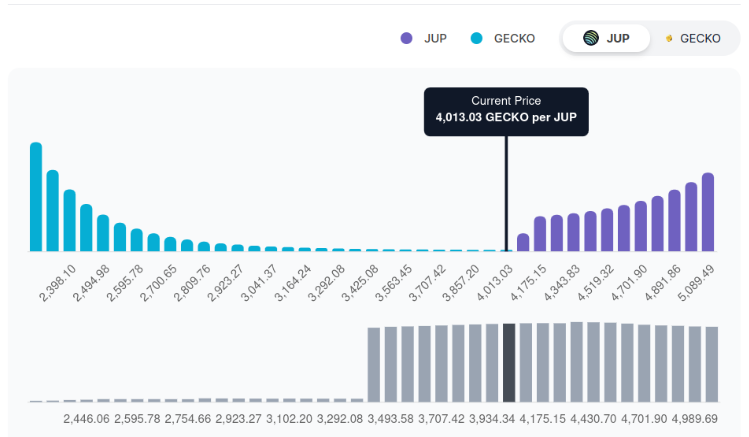Click the 4,430.70 lower axis label

(x=593, y=419)
